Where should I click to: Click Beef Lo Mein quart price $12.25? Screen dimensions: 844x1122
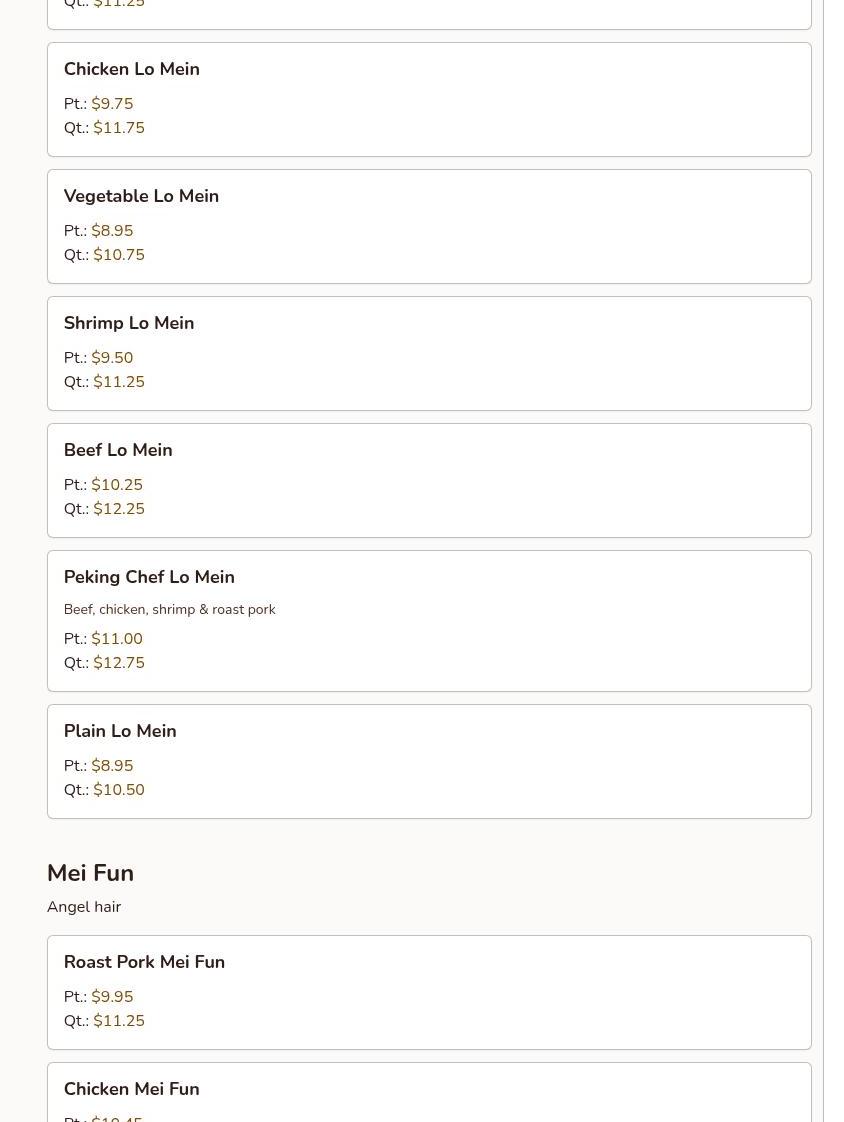point(119,509)
